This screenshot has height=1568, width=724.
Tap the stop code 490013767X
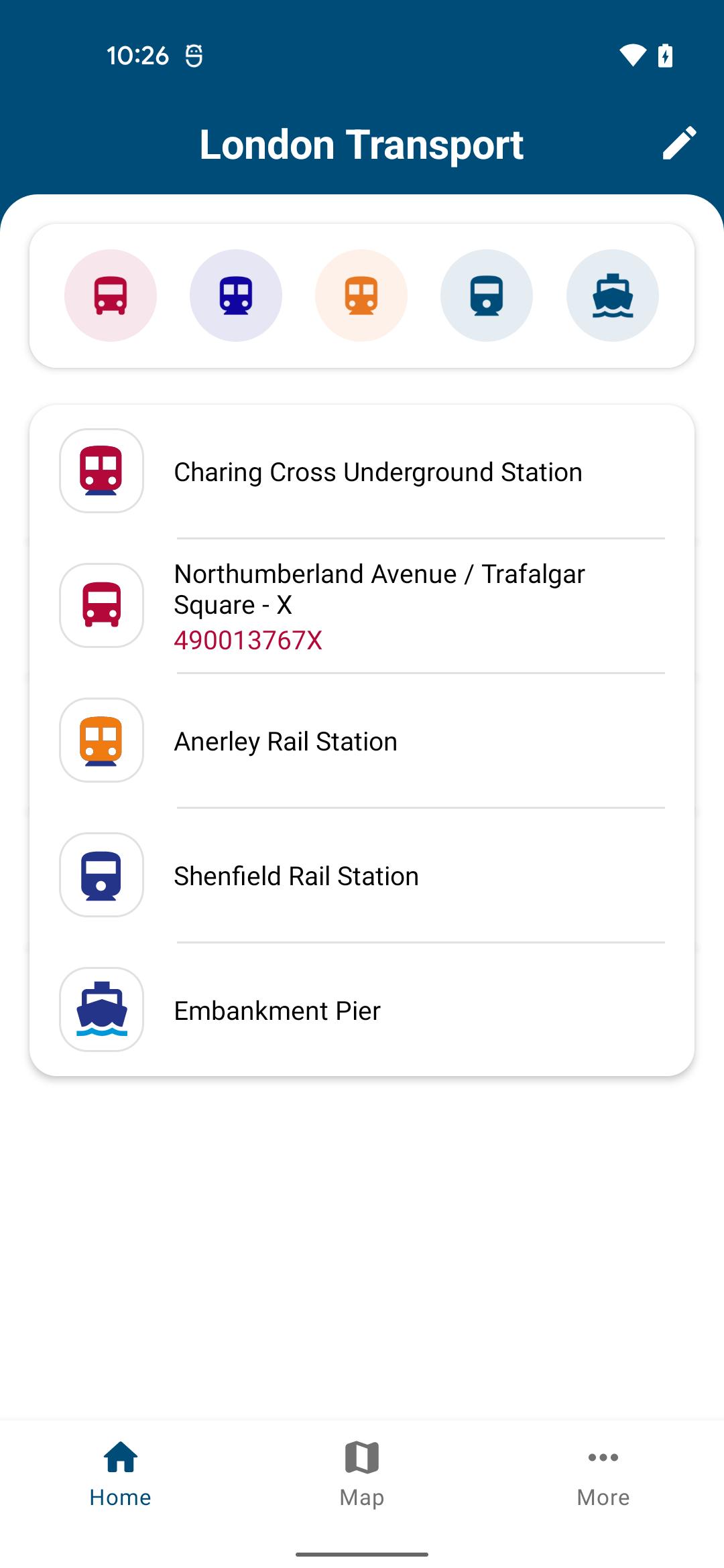pyautogui.click(x=248, y=641)
